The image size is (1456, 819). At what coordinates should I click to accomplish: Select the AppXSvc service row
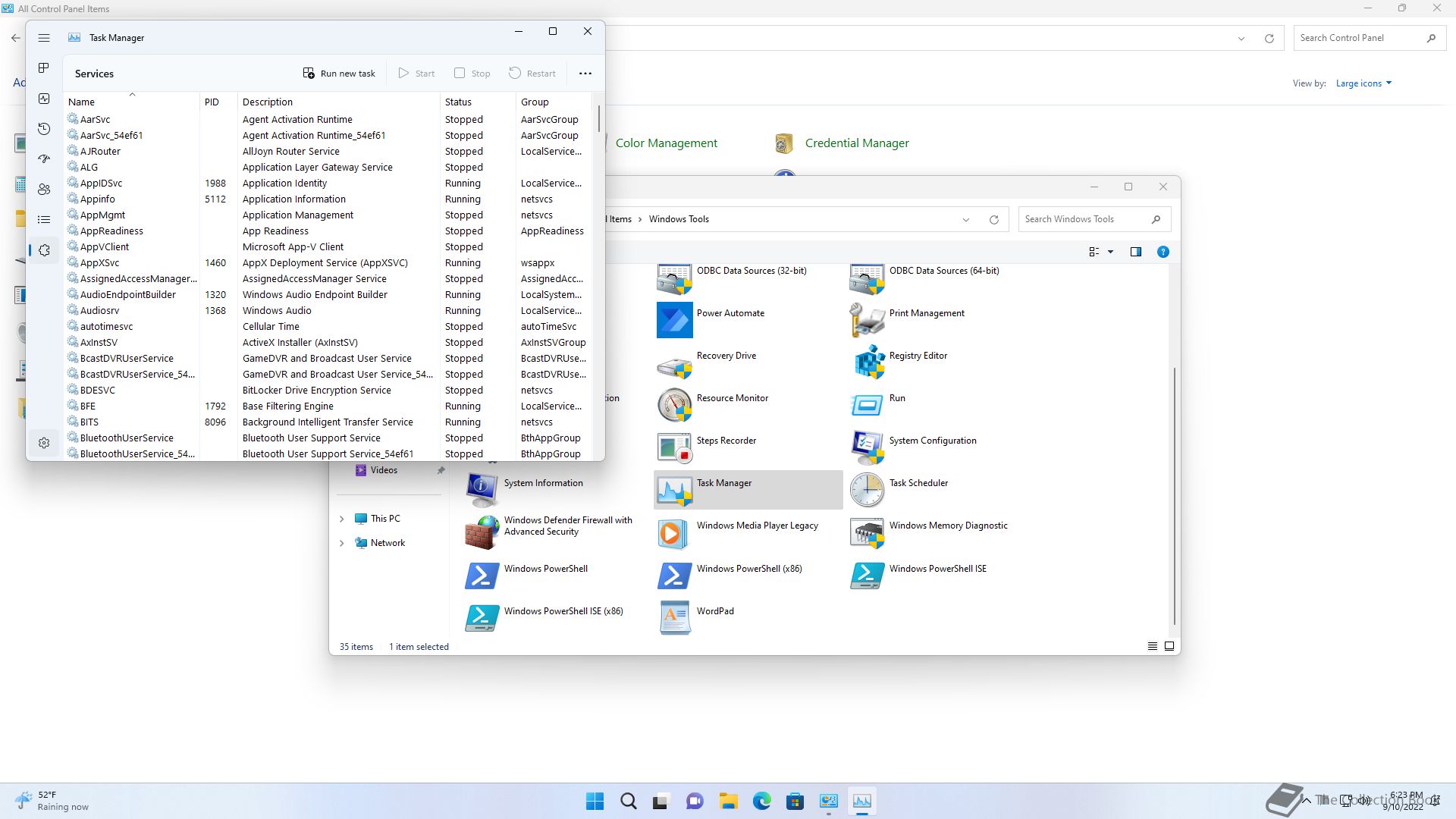(x=328, y=263)
